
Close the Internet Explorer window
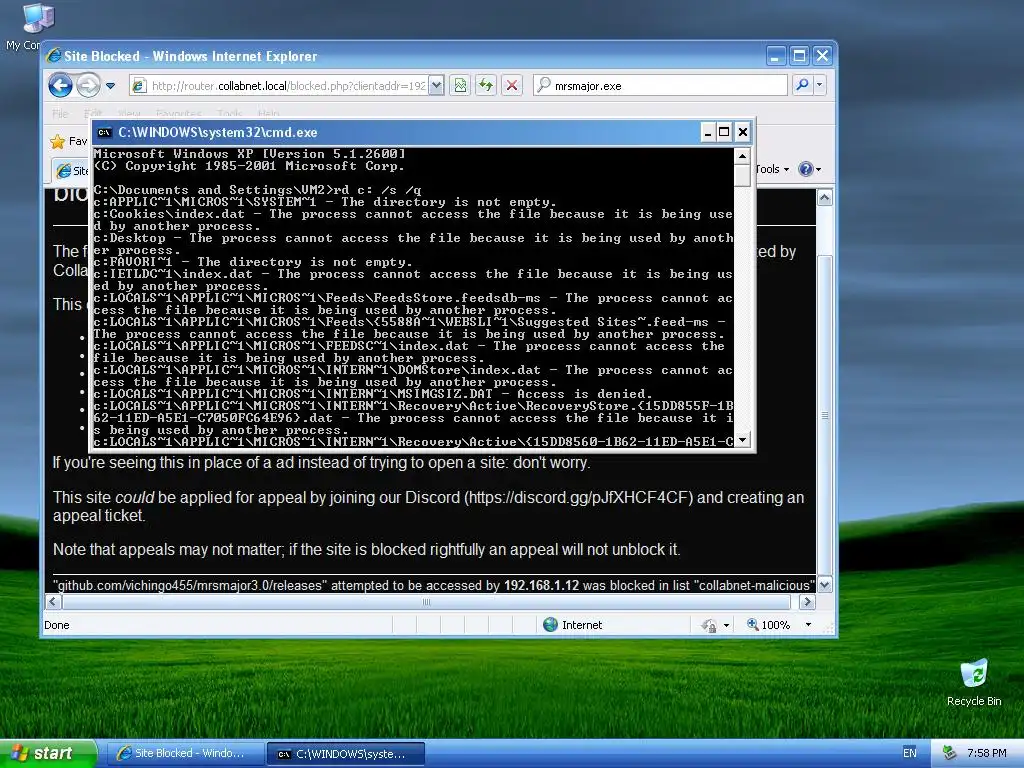(822, 56)
